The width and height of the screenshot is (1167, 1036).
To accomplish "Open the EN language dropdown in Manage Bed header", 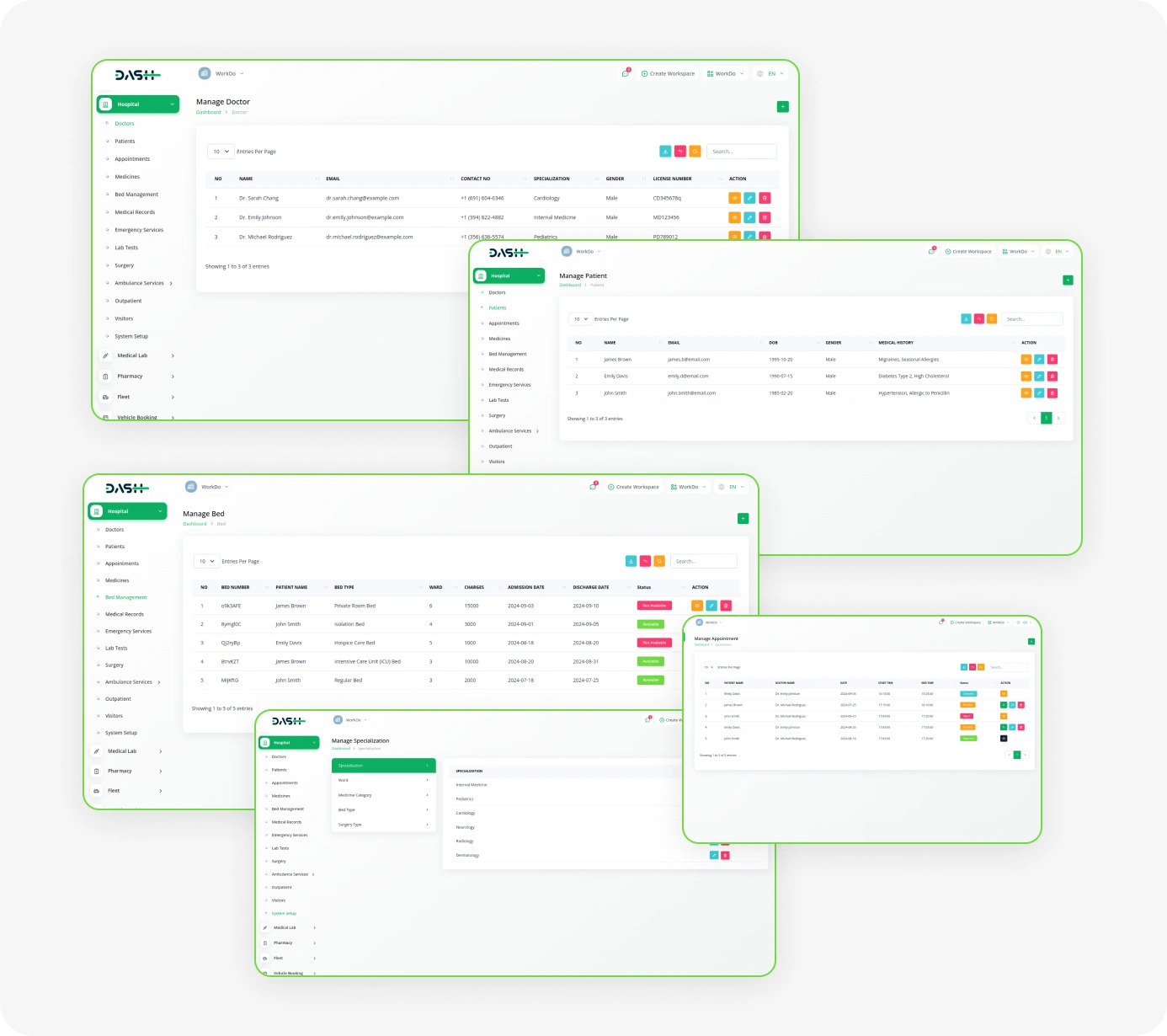I will (732, 487).
